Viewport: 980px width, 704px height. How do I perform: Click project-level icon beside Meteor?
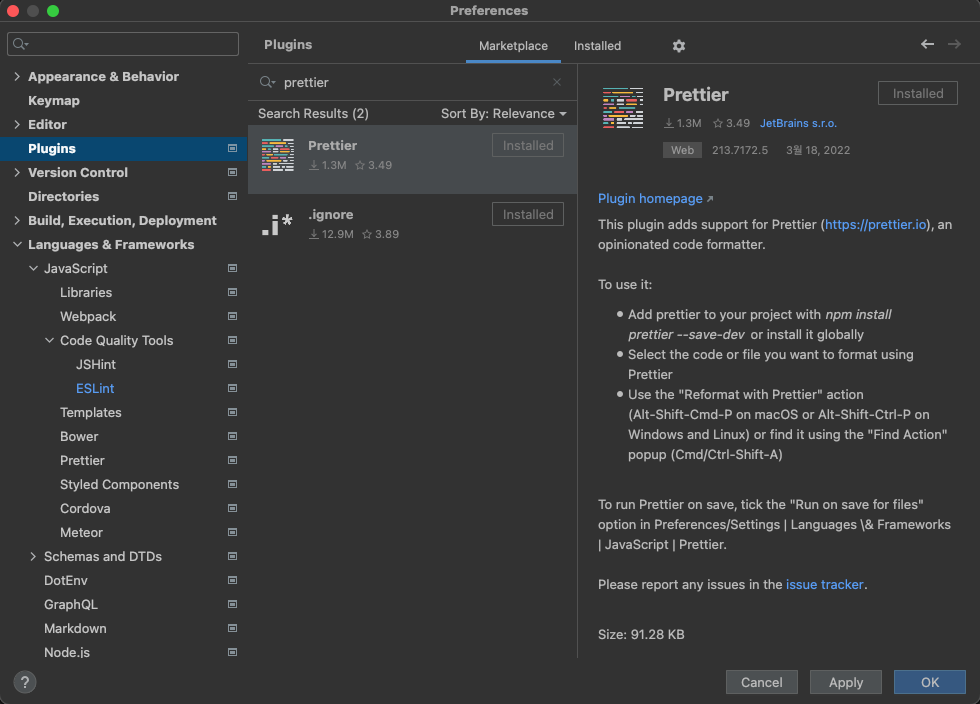click(232, 532)
